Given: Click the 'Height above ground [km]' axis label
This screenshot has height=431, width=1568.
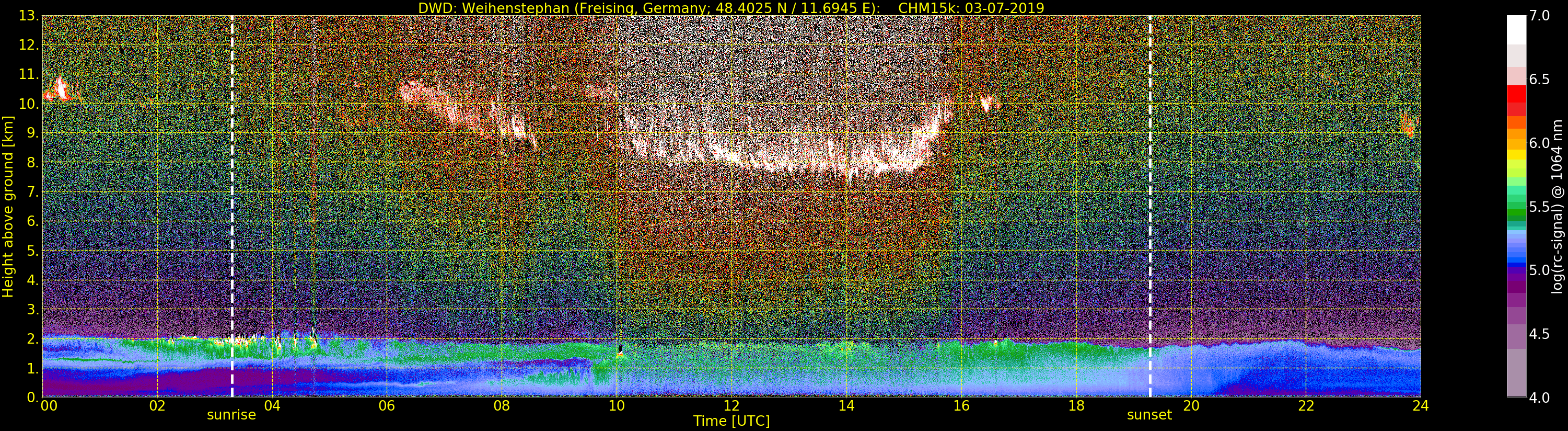Looking at the screenshot, I should (x=8, y=206).
